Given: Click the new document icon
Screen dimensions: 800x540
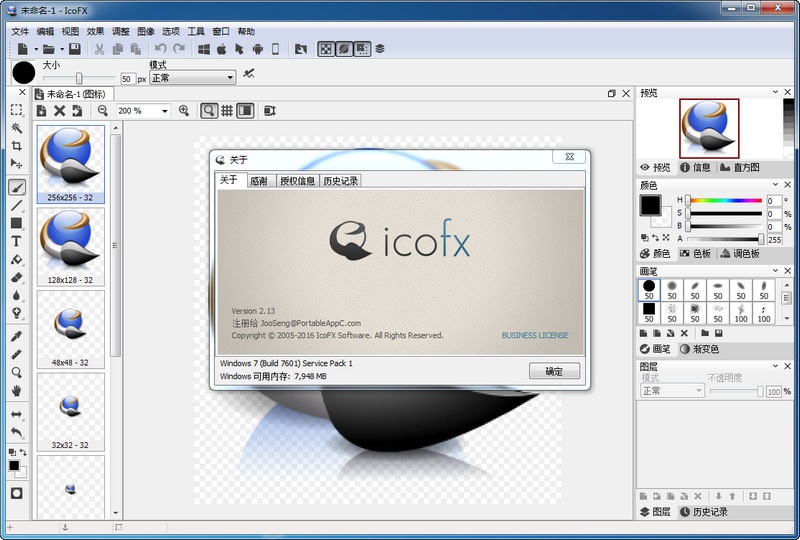Looking at the screenshot, I should point(23,49).
